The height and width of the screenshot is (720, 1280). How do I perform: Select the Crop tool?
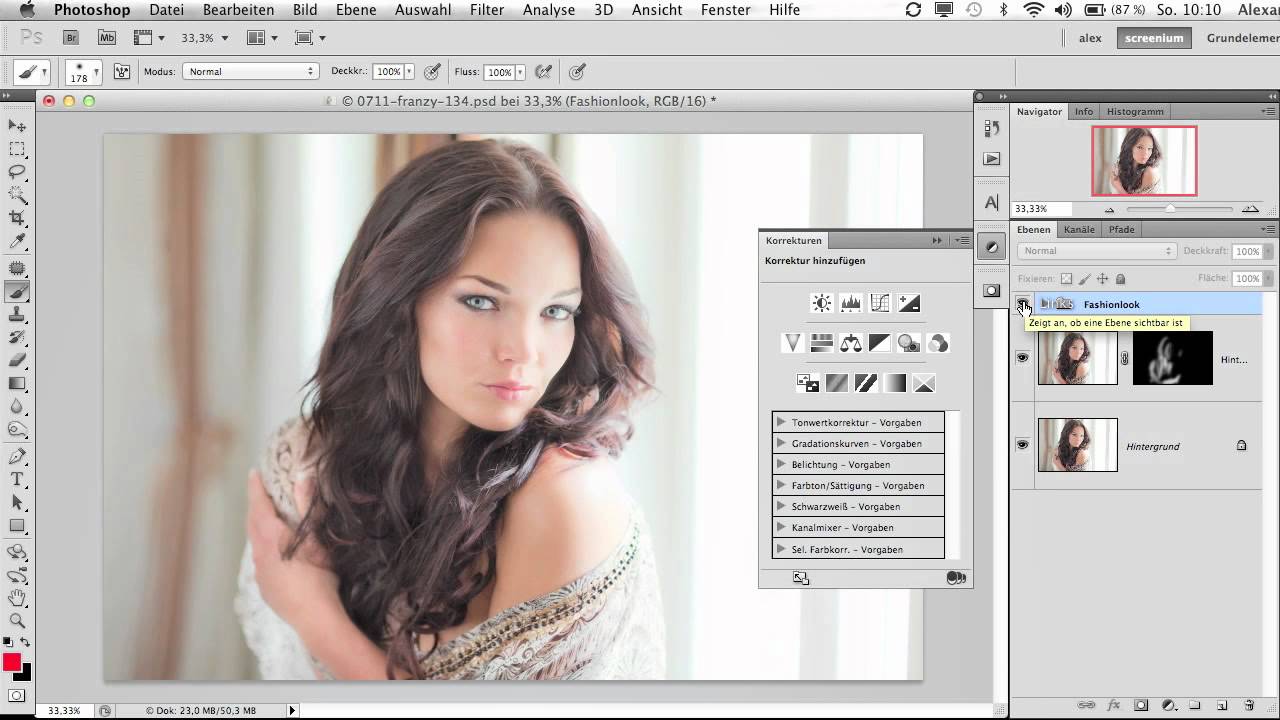tap(17, 218)
